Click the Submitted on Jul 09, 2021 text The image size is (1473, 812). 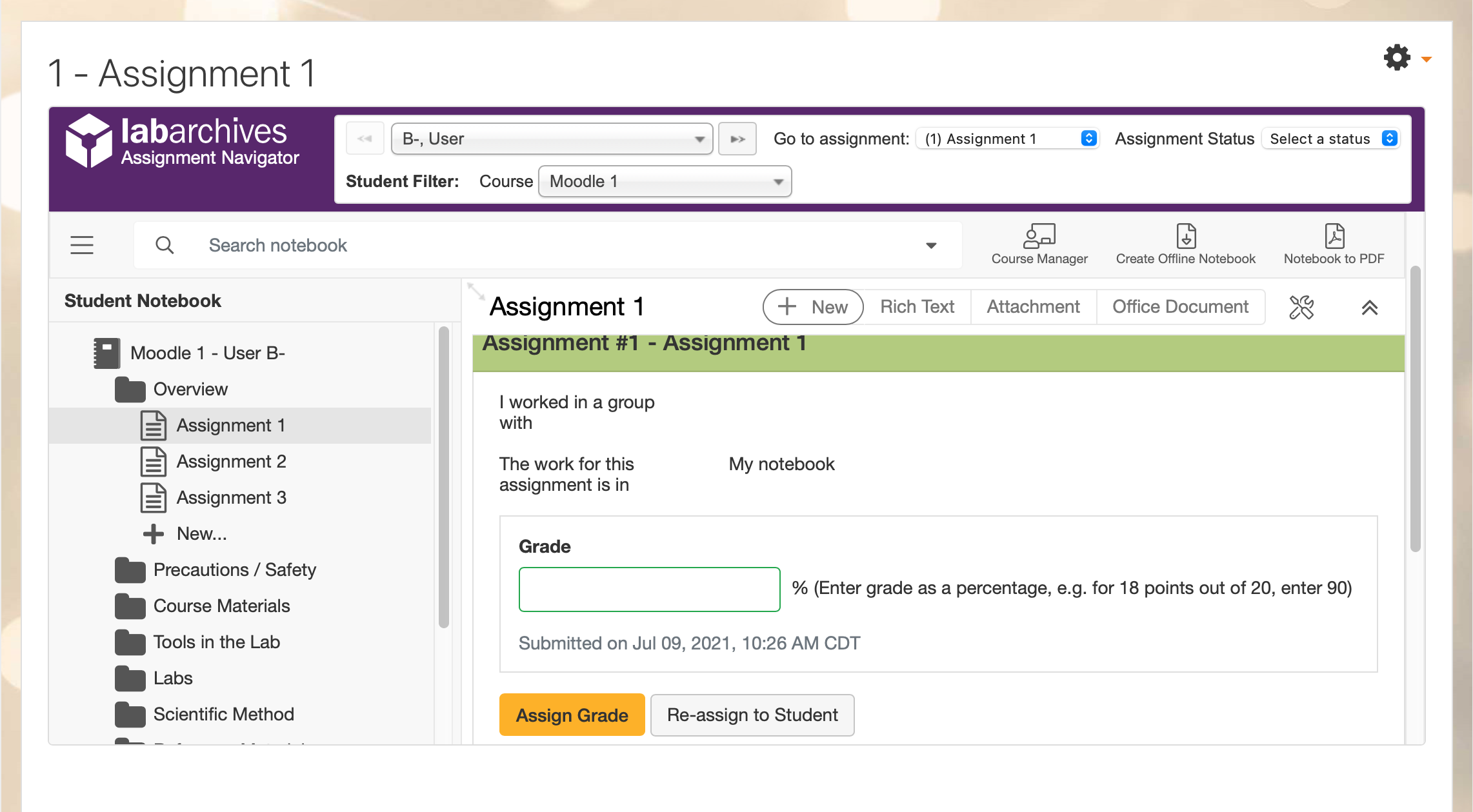[x=689, y=644]
